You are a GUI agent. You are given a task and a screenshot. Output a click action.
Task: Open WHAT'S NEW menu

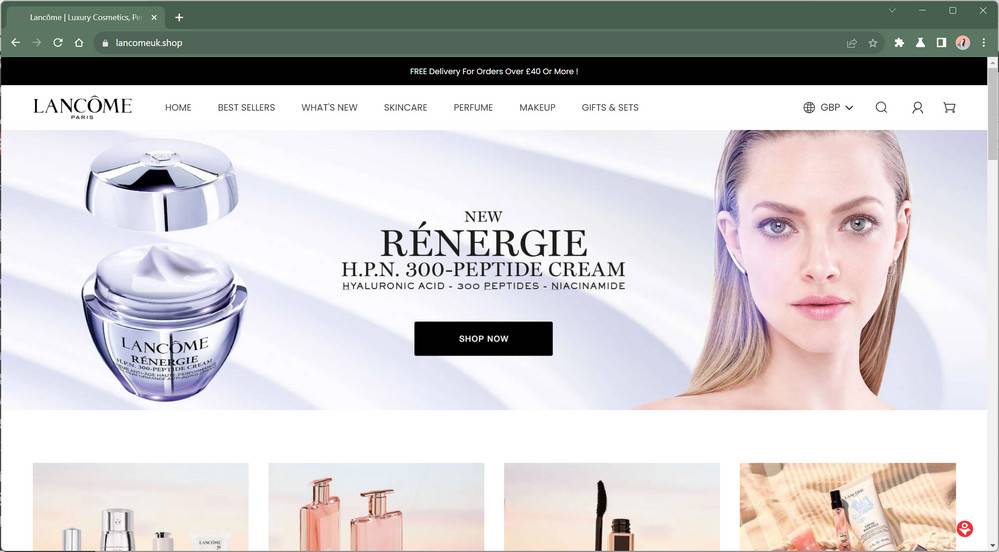pyautogui.click(x=329, y=107)
